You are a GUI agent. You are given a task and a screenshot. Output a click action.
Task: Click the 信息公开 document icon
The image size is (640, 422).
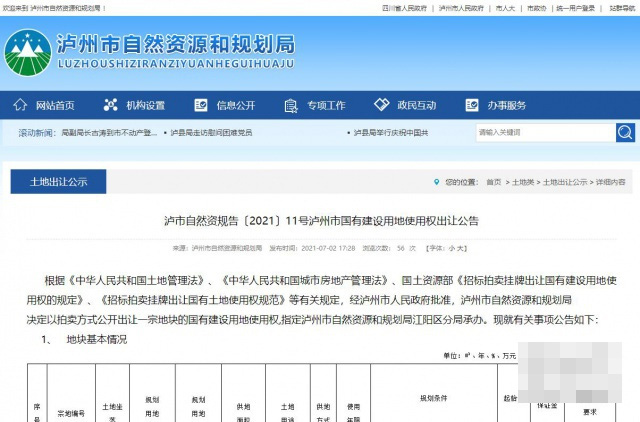198,105
